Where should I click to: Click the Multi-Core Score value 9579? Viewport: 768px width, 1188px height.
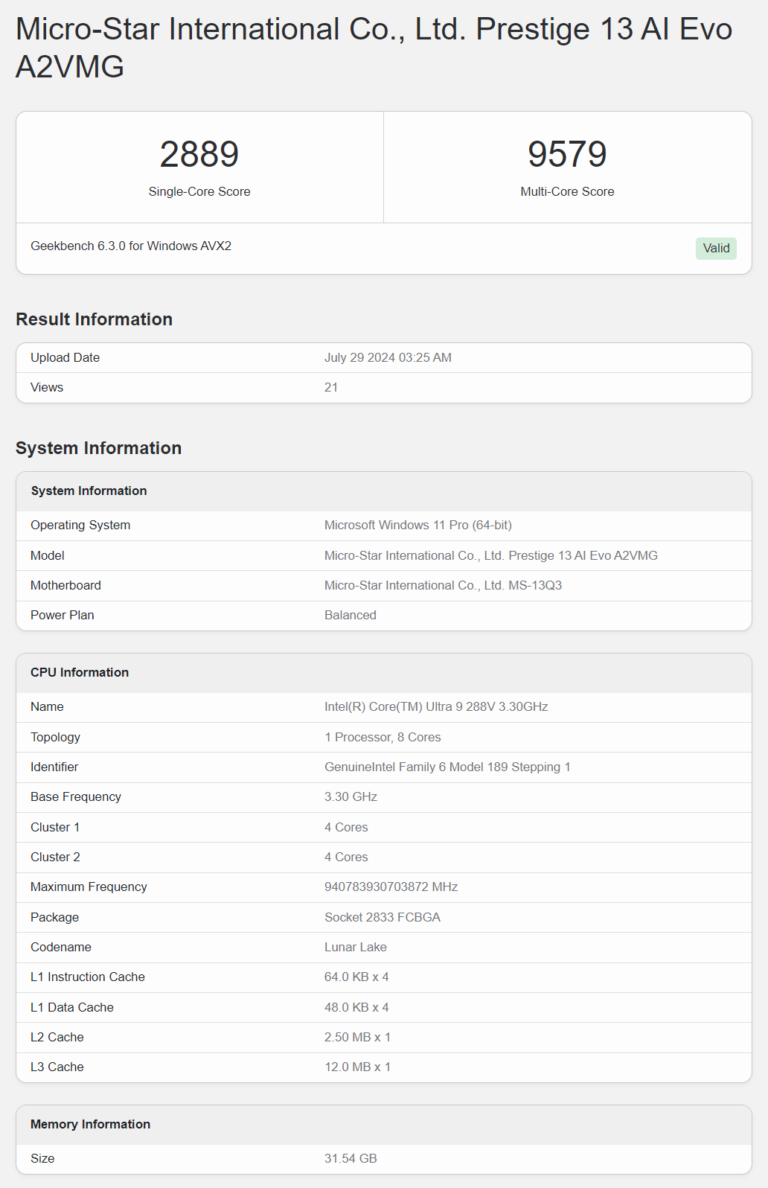567,154
